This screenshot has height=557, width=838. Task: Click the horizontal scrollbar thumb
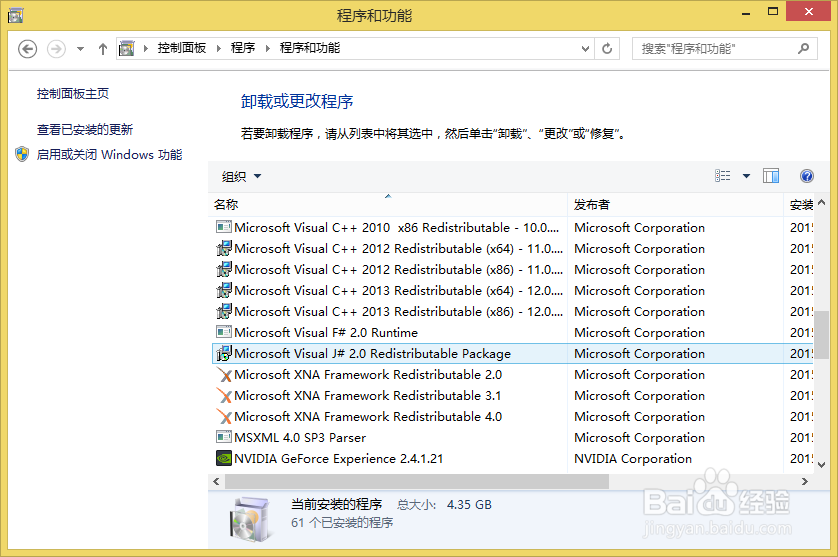(417, 482)
